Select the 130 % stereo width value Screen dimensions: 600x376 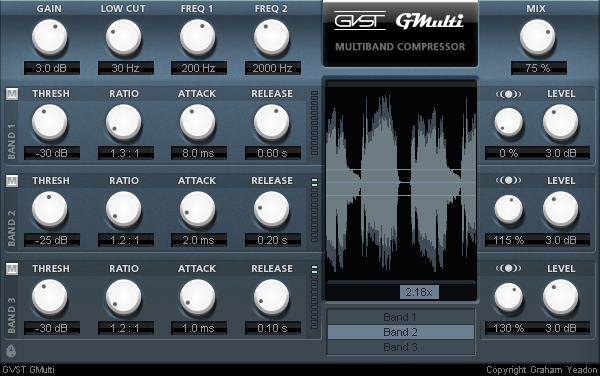[x=509, y=328]
